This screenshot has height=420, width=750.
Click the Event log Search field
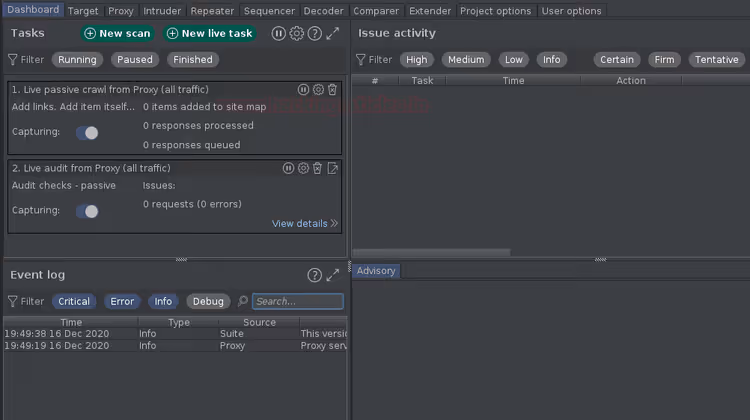point(298,301)
